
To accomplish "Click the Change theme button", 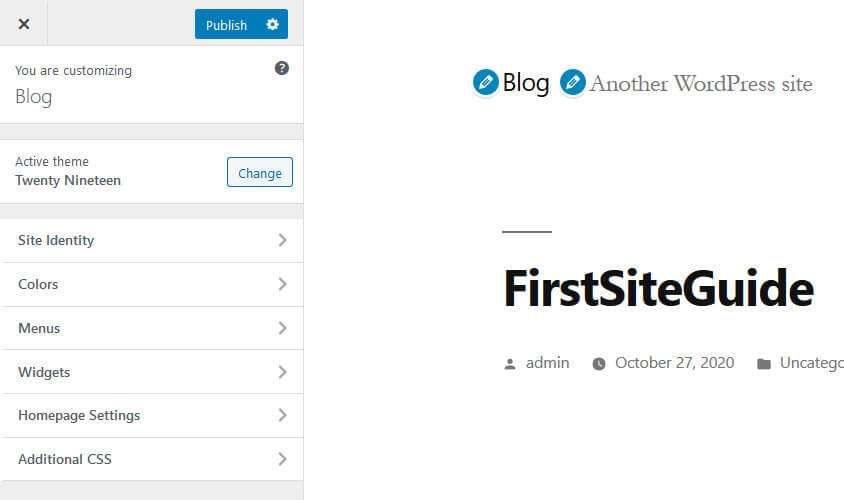I will coord(260,173).
